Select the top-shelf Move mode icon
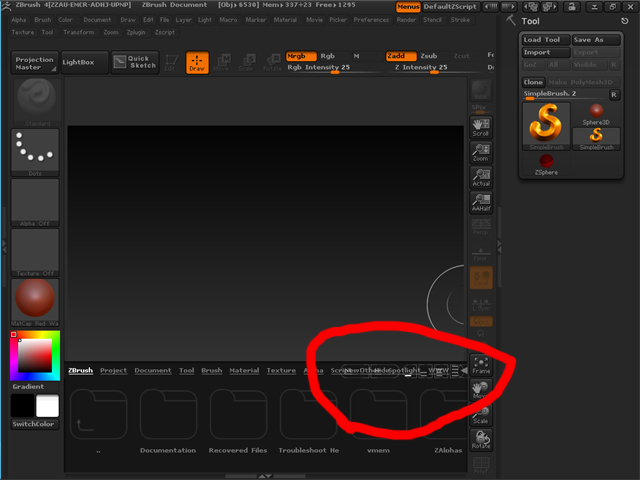 tap(222, 62)
